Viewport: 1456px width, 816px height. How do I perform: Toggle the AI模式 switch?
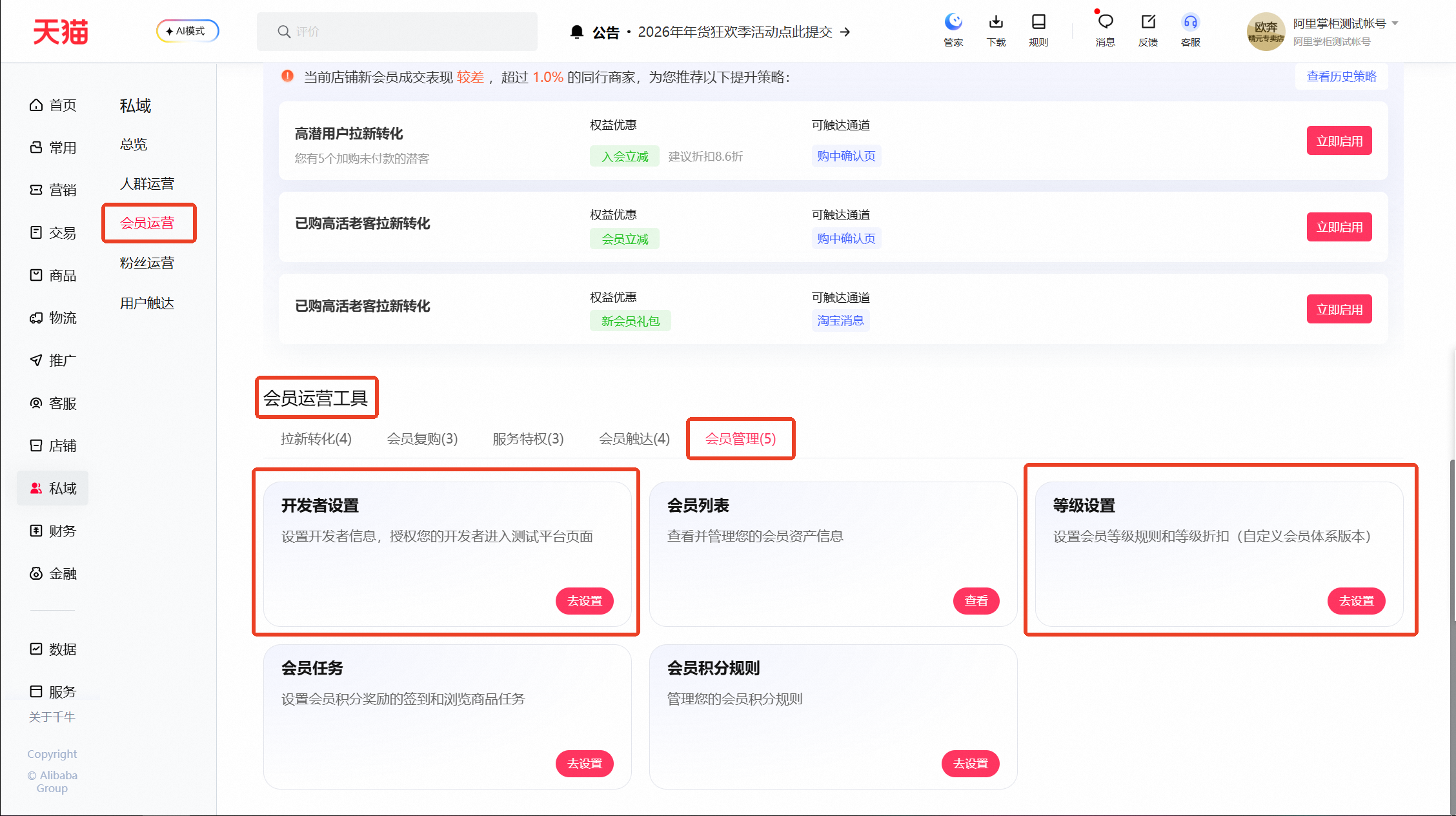187,31
